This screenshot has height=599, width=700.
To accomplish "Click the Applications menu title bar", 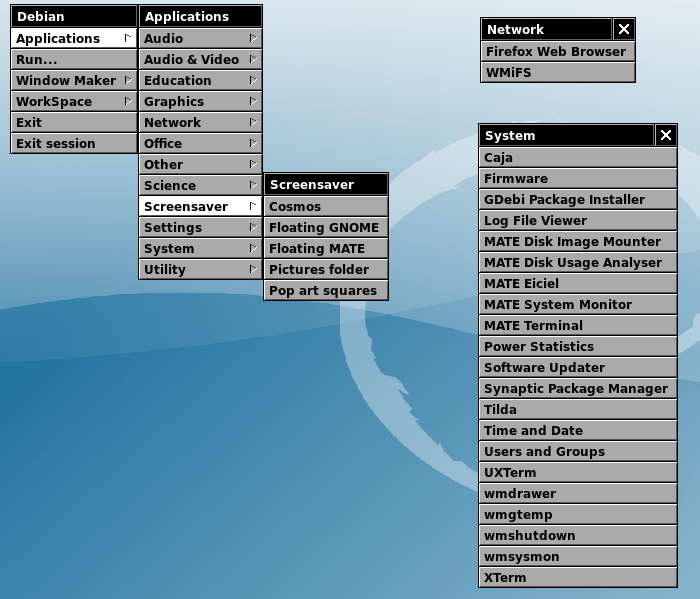I will (x=200, y=17).
